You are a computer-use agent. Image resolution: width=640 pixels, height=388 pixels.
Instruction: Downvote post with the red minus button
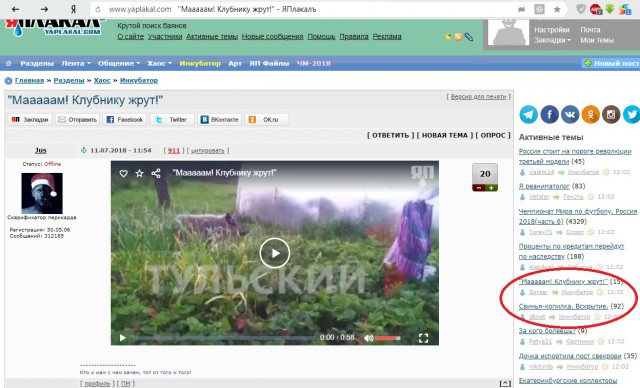[x=478, y=188]
